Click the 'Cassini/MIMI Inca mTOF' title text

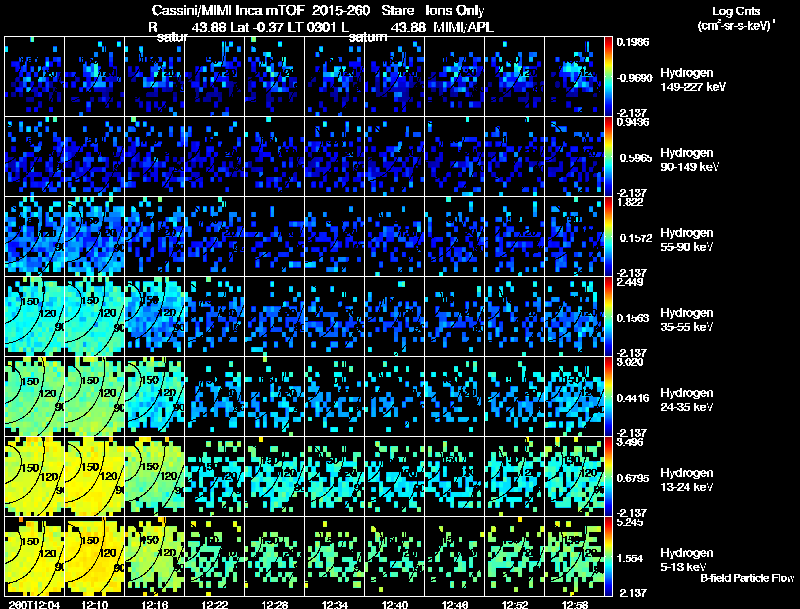228,10
